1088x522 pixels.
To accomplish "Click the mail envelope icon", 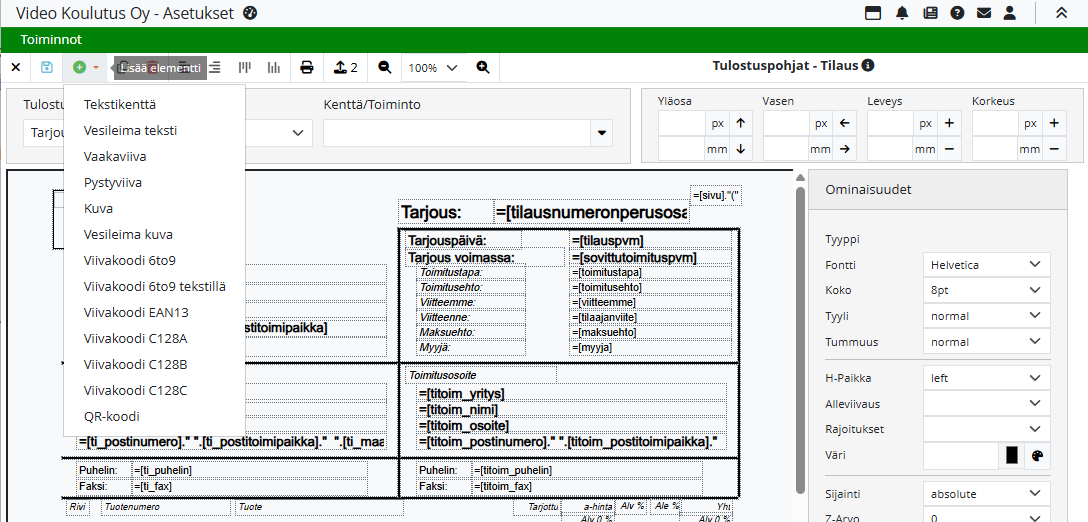I will 984,13.
